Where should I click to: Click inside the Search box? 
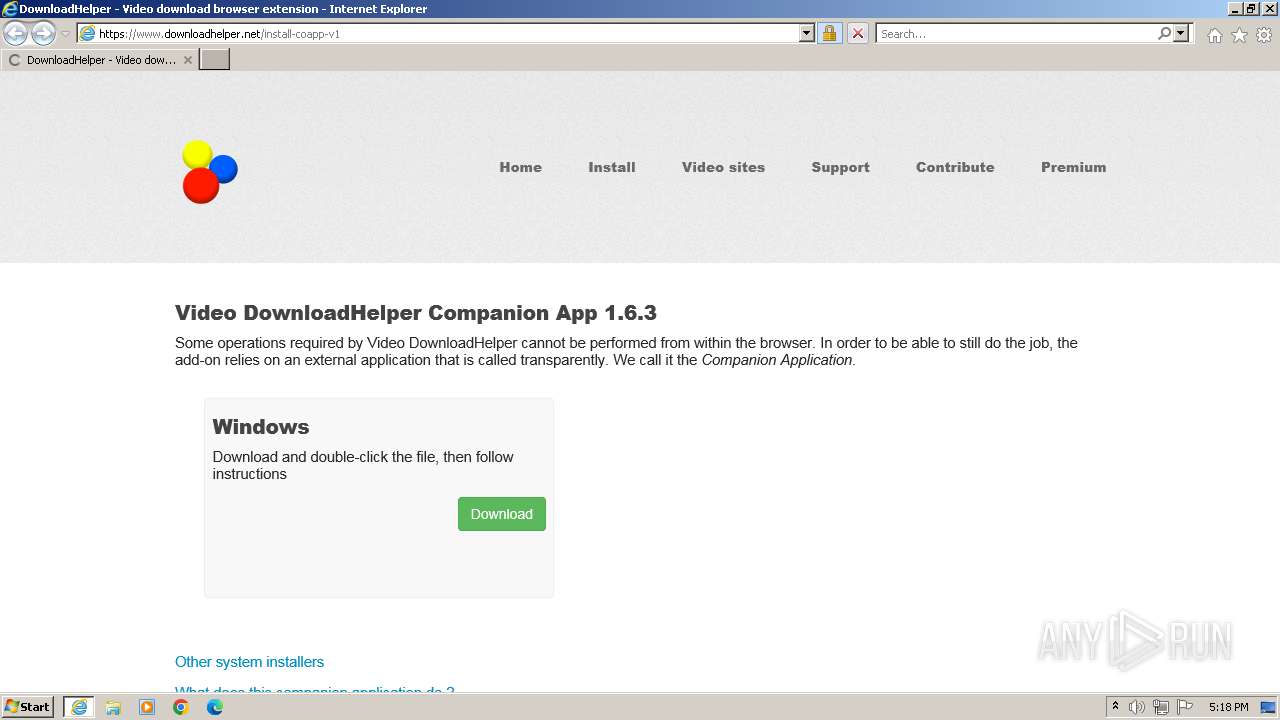point(1016,33)
